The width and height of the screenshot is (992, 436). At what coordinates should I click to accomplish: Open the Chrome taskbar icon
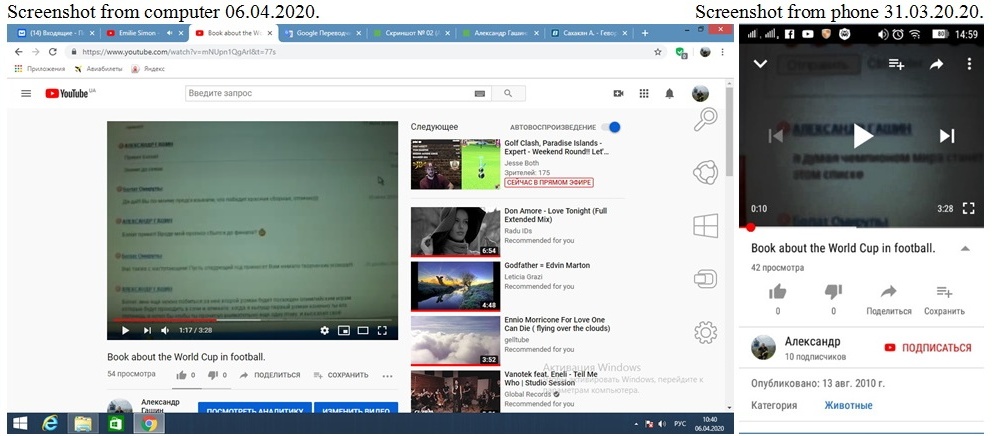pos(149,423)
